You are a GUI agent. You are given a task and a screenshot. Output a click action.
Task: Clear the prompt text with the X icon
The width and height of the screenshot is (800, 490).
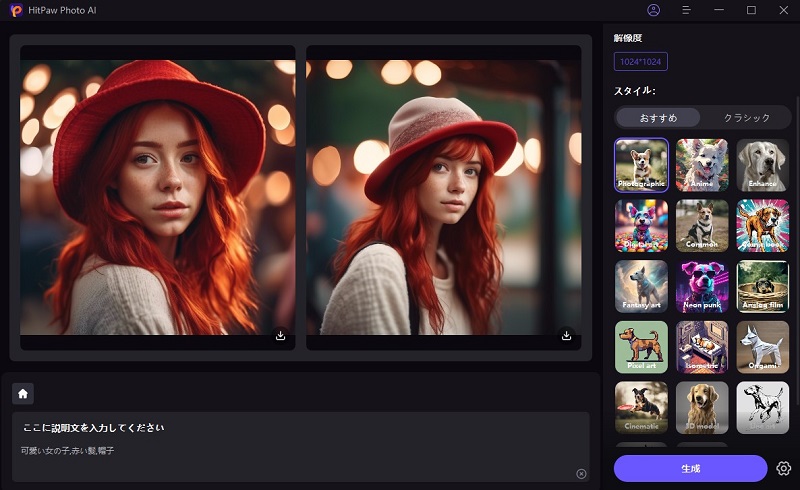pyautogui.click(x=581, y=473)
